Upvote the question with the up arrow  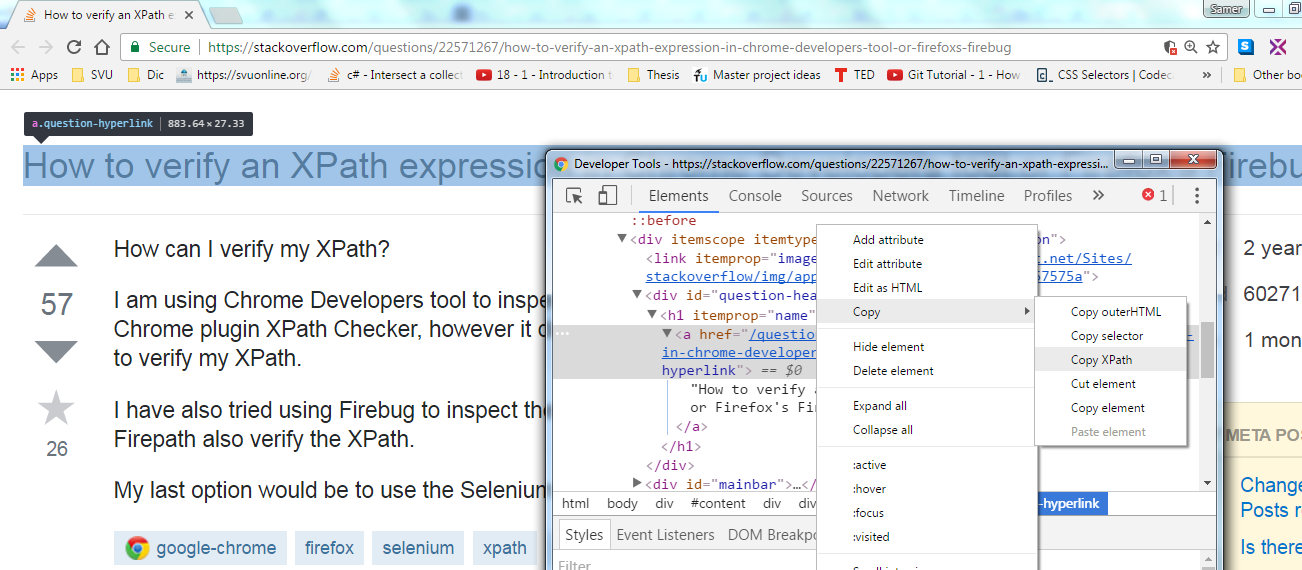[56, 257]
